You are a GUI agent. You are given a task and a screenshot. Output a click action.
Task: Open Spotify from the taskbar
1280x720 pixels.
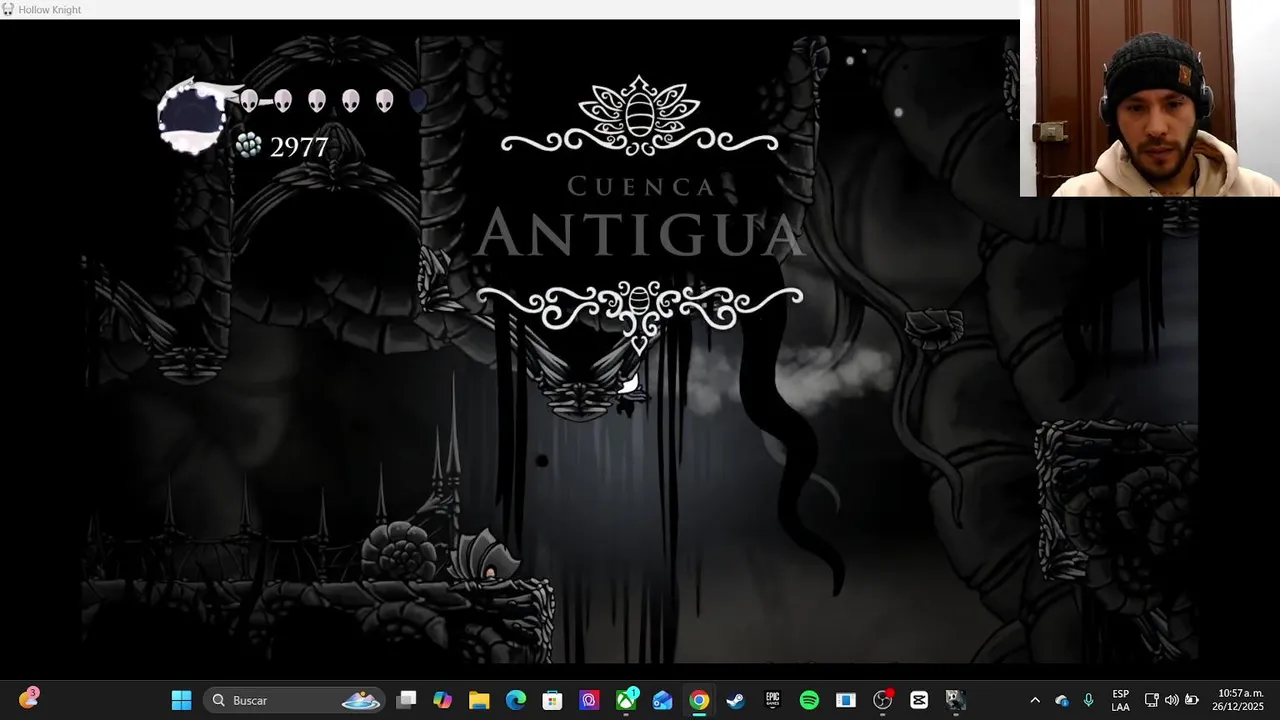pos(809,700)
